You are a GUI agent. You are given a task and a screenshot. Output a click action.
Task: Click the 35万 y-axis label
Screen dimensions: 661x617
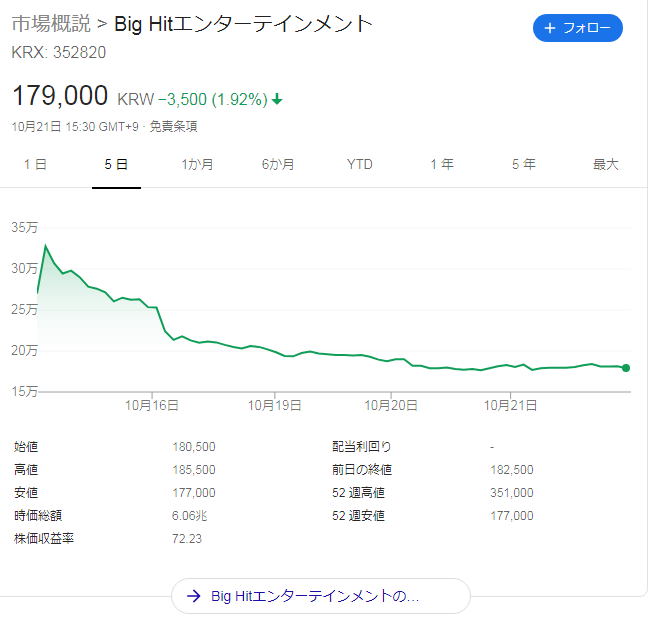click(x=24, y=228)
